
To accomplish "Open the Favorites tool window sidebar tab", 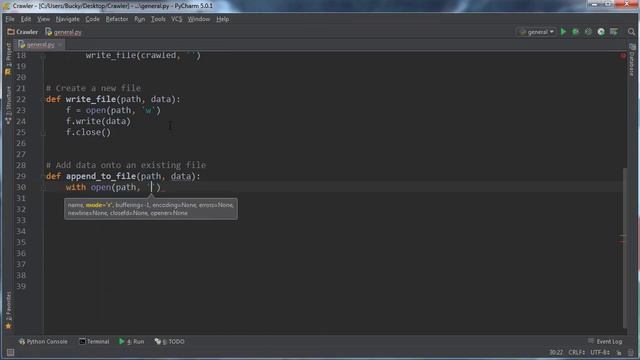I will 8,310.
